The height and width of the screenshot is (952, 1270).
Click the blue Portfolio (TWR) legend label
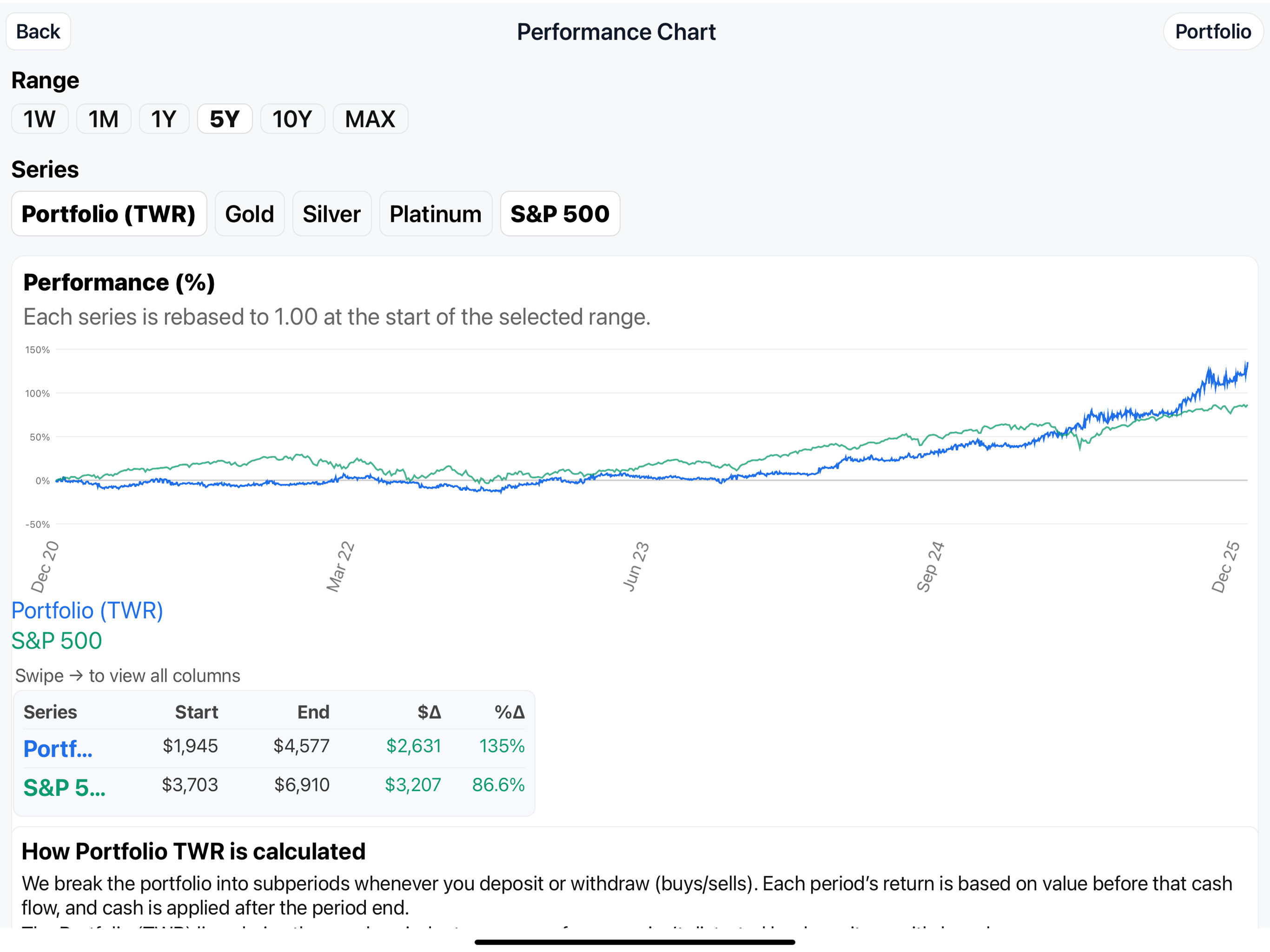pos(87,610)
